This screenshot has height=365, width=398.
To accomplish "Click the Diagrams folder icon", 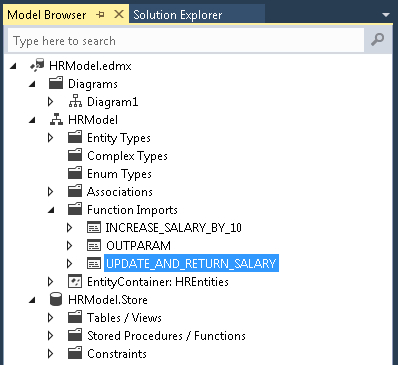I will pos(56,83).
